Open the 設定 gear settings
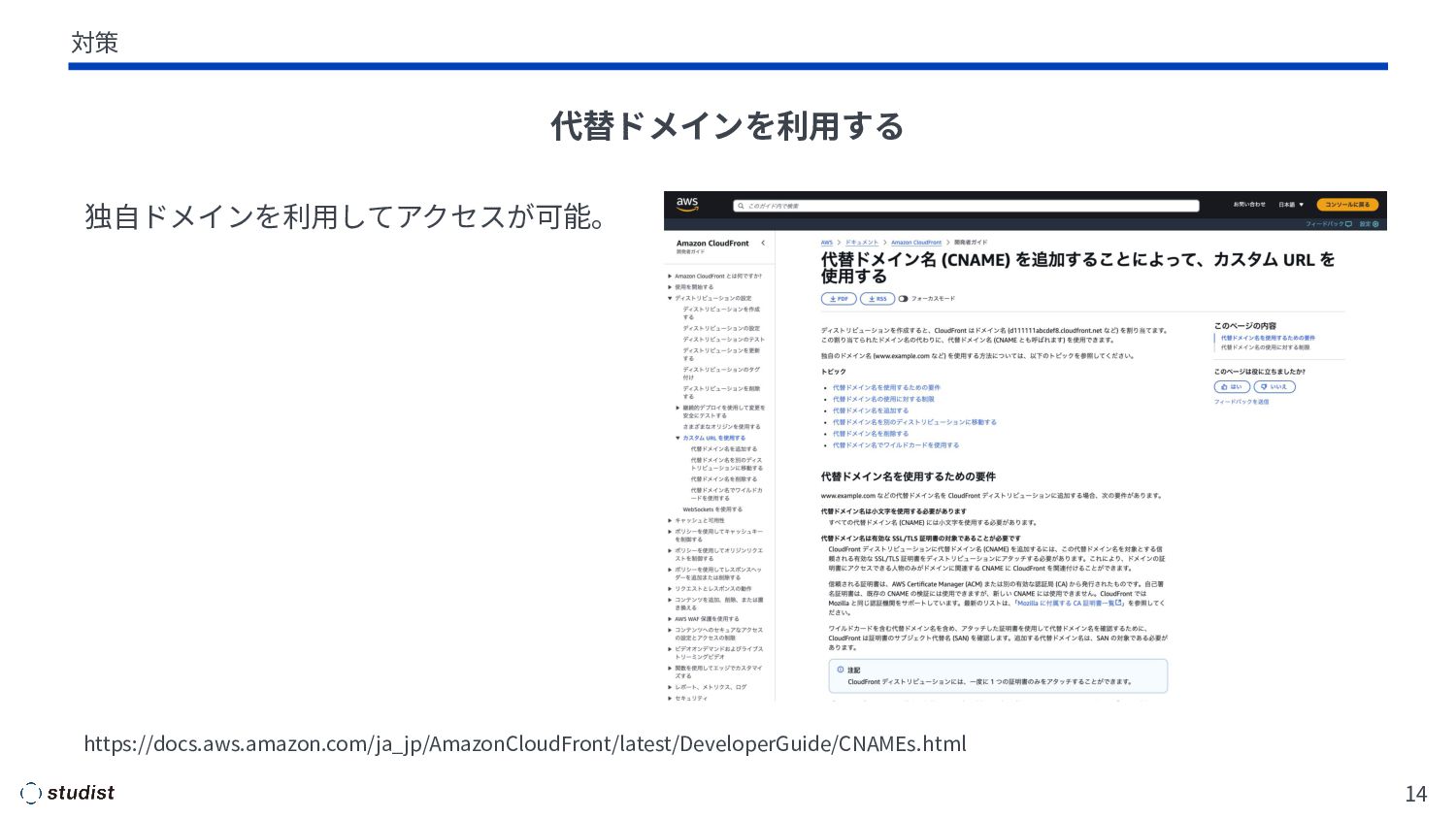The image size is (1456, 819). [1368, 224]
